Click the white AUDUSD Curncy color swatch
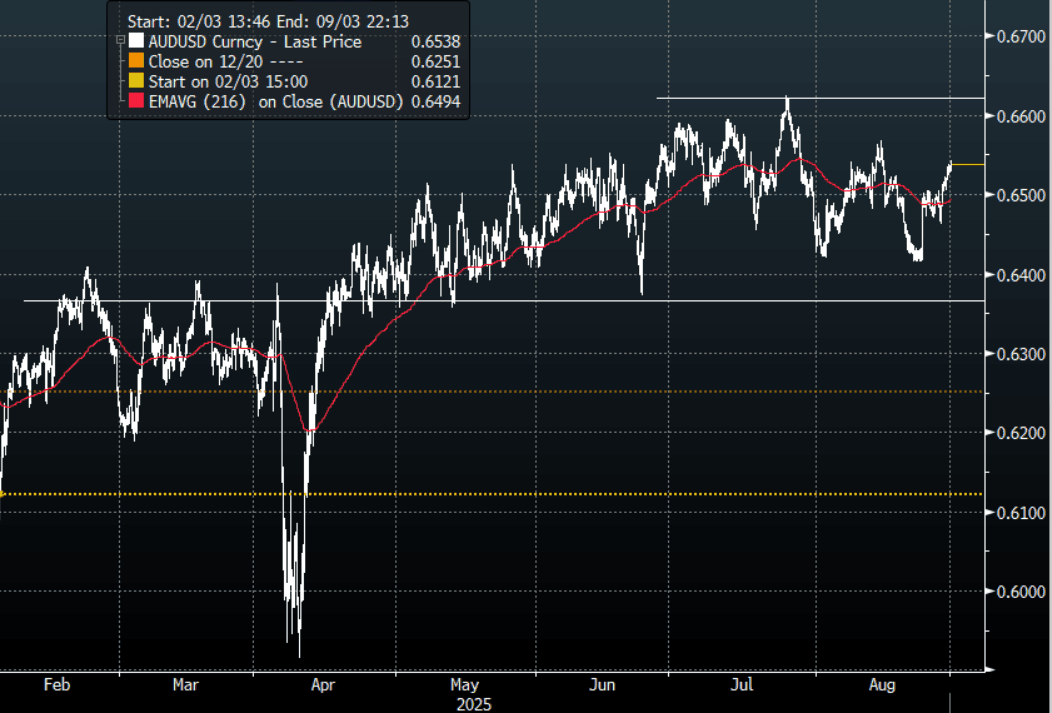This screenshot has height=713, width=1052. [x=136, y=42]
